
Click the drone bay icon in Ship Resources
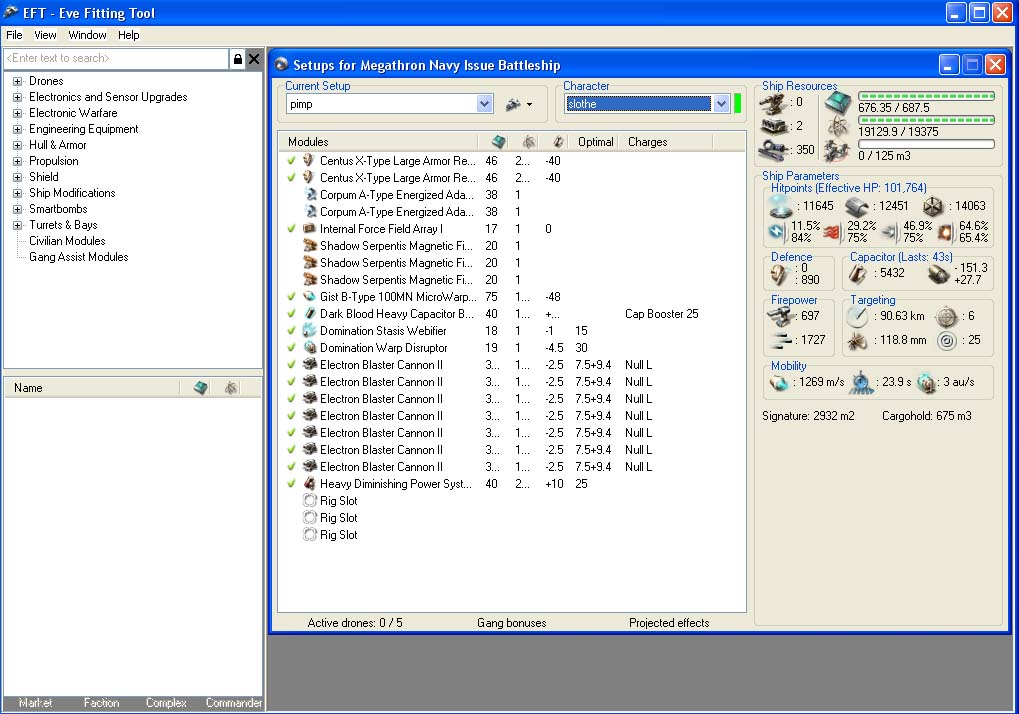coord(837,152)
